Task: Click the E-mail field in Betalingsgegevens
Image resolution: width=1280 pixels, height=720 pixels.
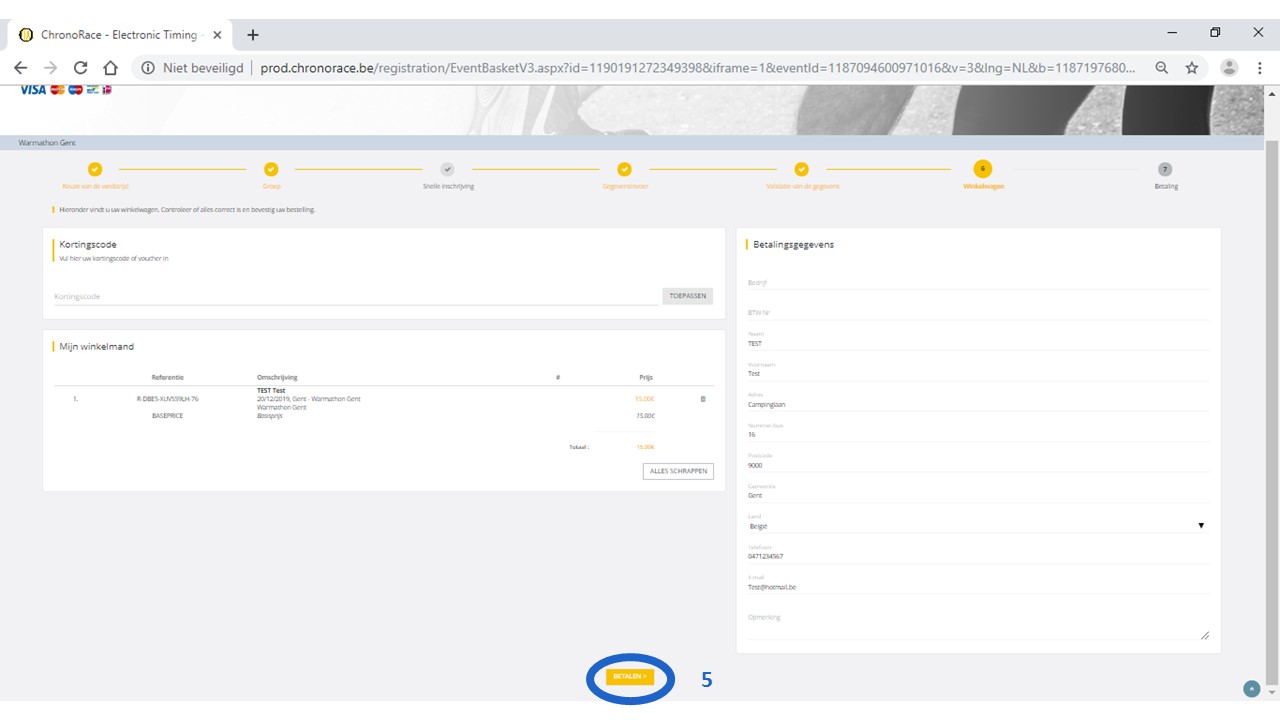Action: pos(977,587)
